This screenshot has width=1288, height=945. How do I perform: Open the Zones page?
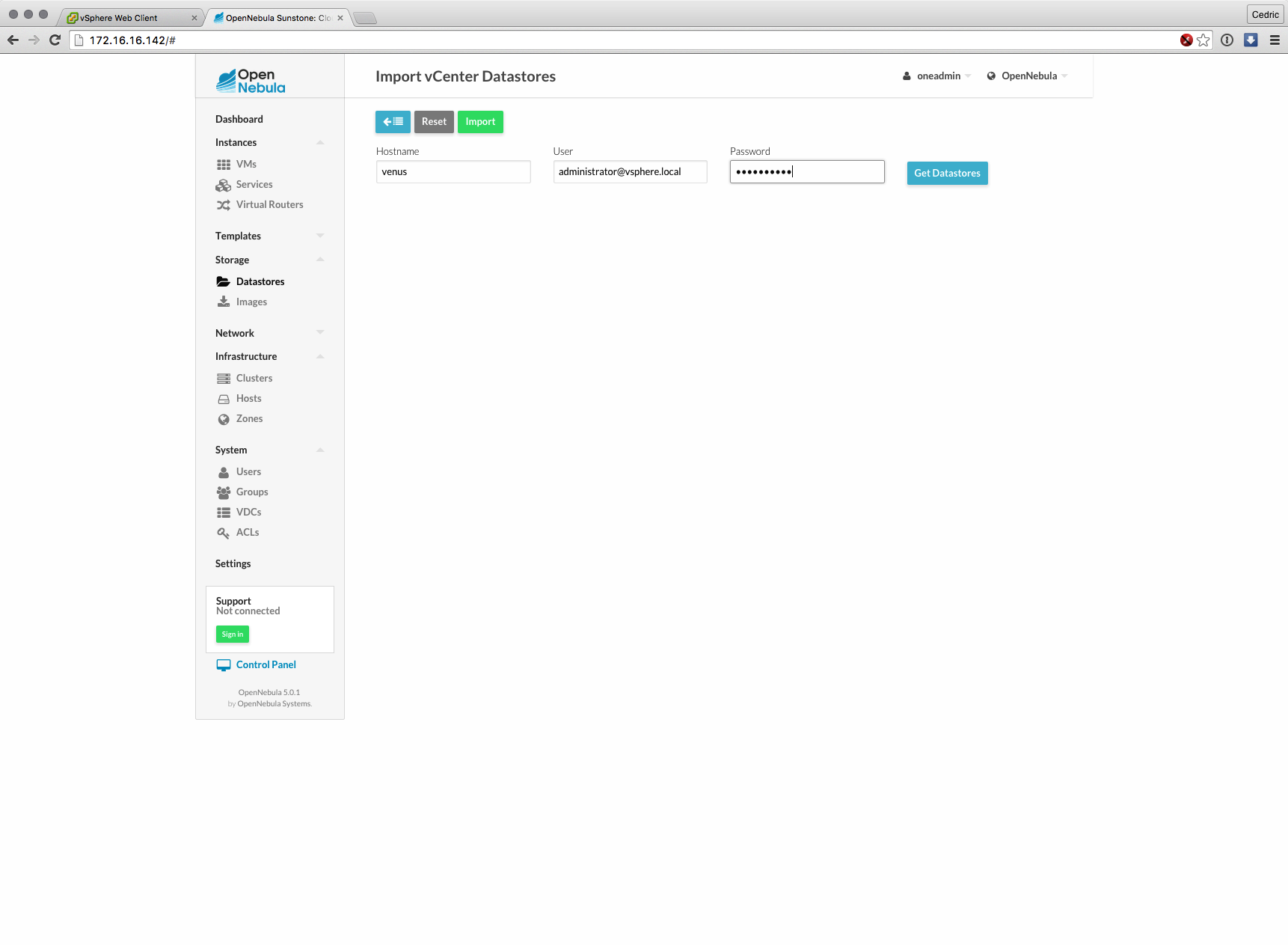pos(249,418)
